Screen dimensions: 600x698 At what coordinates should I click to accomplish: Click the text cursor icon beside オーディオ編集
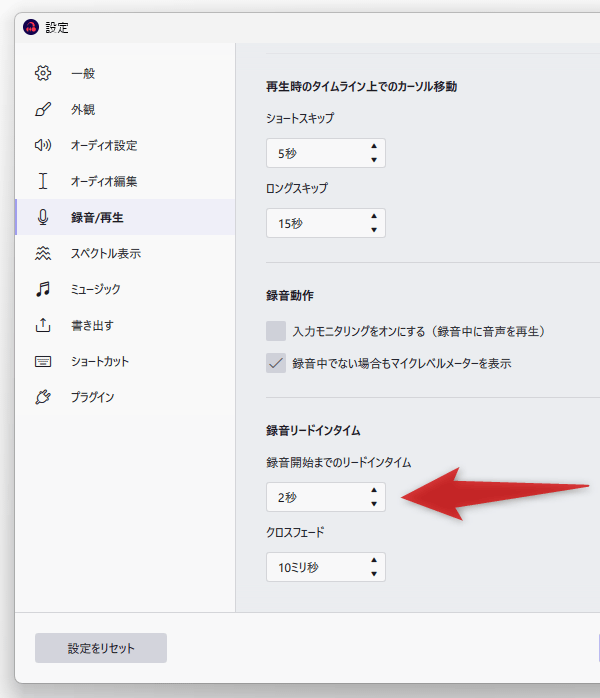pyautogui.click(x=43, y=181)
